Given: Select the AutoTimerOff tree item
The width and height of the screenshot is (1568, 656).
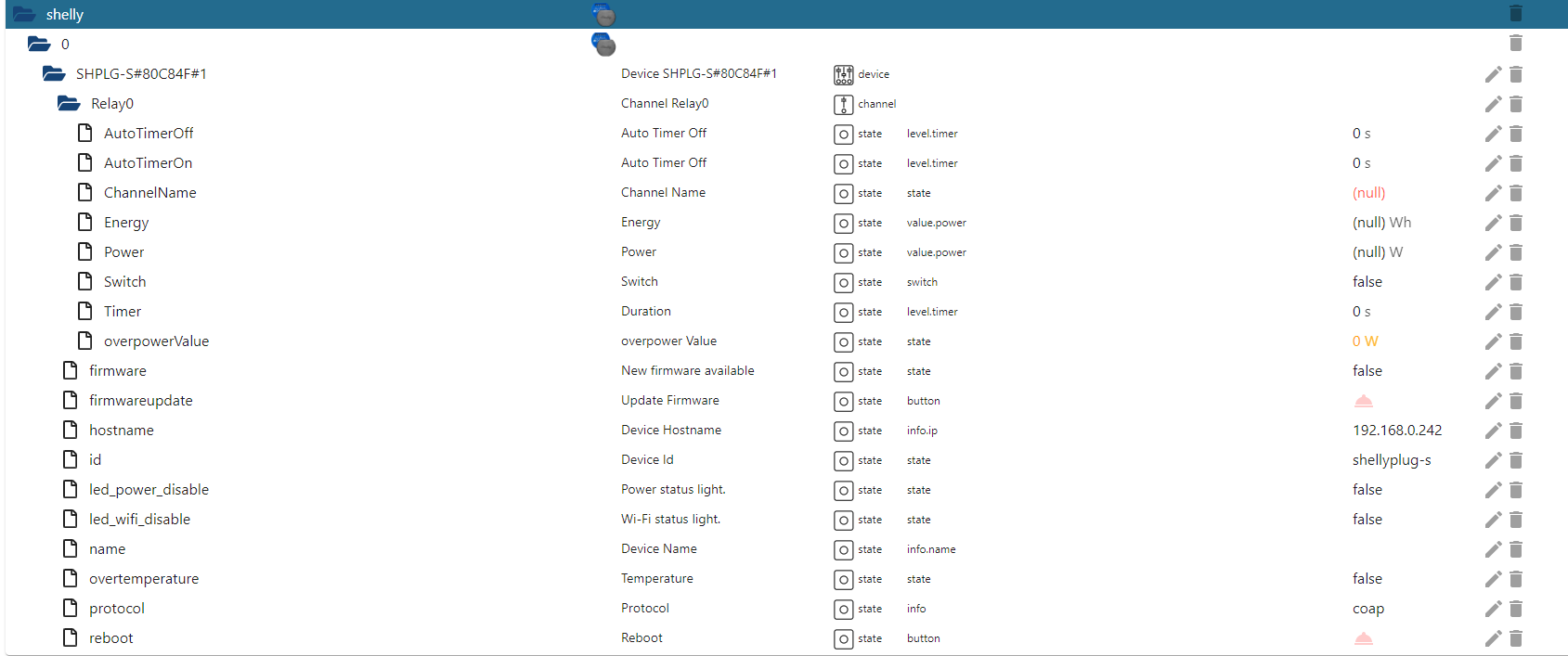Looking at the screenshot, I should click(x=149, y=134).
